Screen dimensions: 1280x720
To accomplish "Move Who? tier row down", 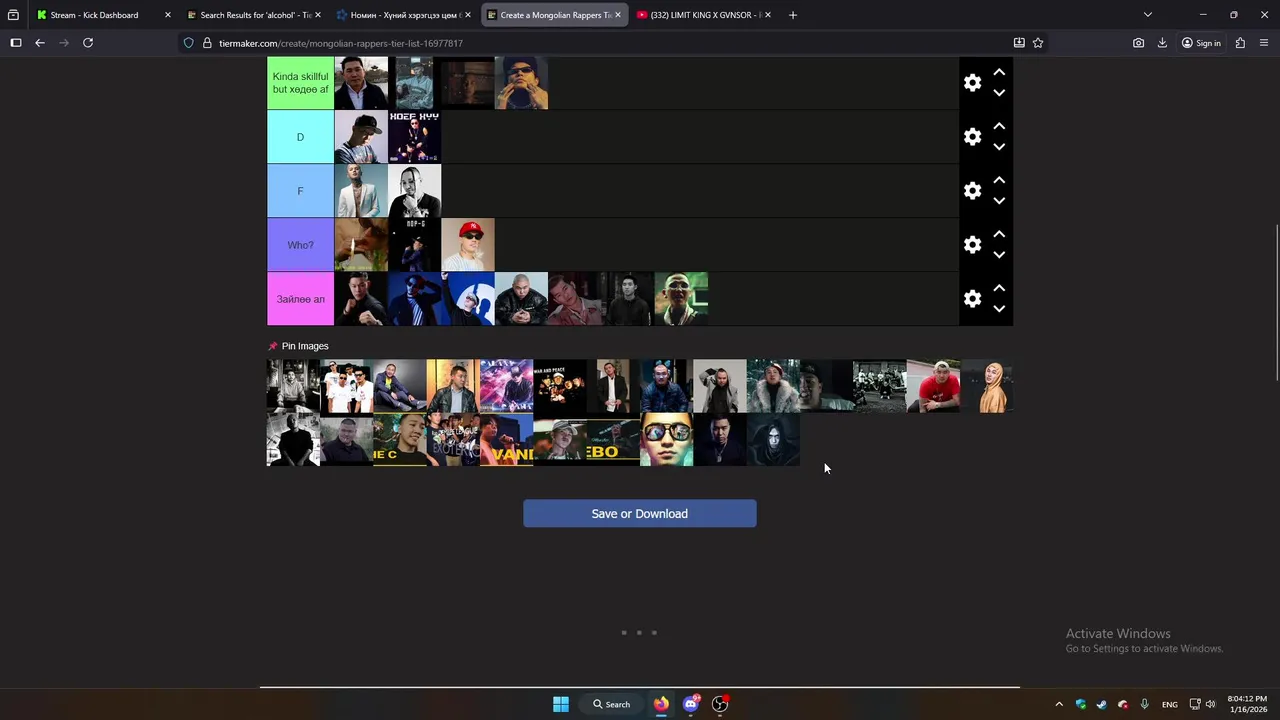I will tap(999, 255).
